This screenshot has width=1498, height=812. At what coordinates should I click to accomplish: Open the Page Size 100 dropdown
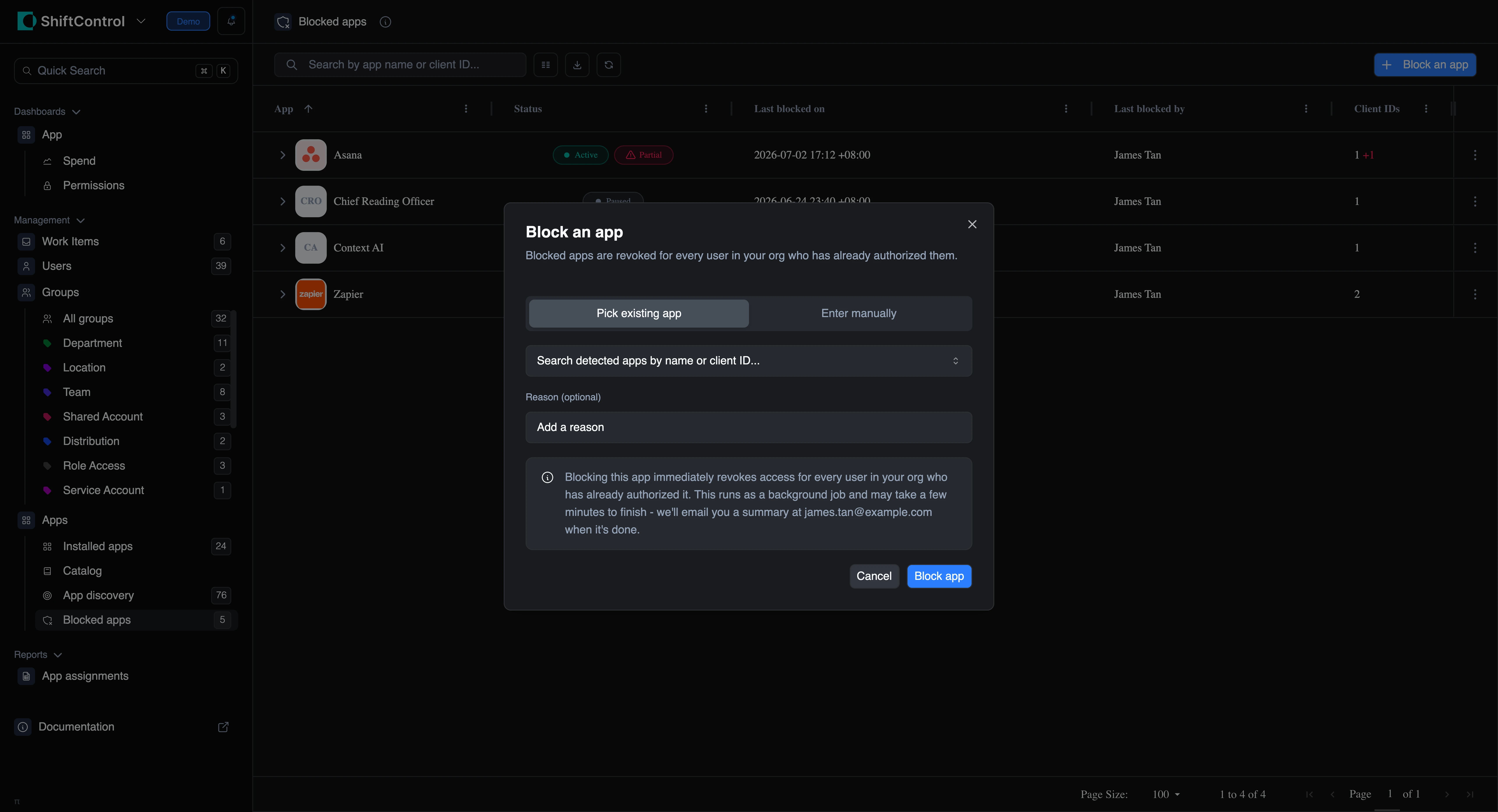pyautogui.click(x=1166, y=794)
